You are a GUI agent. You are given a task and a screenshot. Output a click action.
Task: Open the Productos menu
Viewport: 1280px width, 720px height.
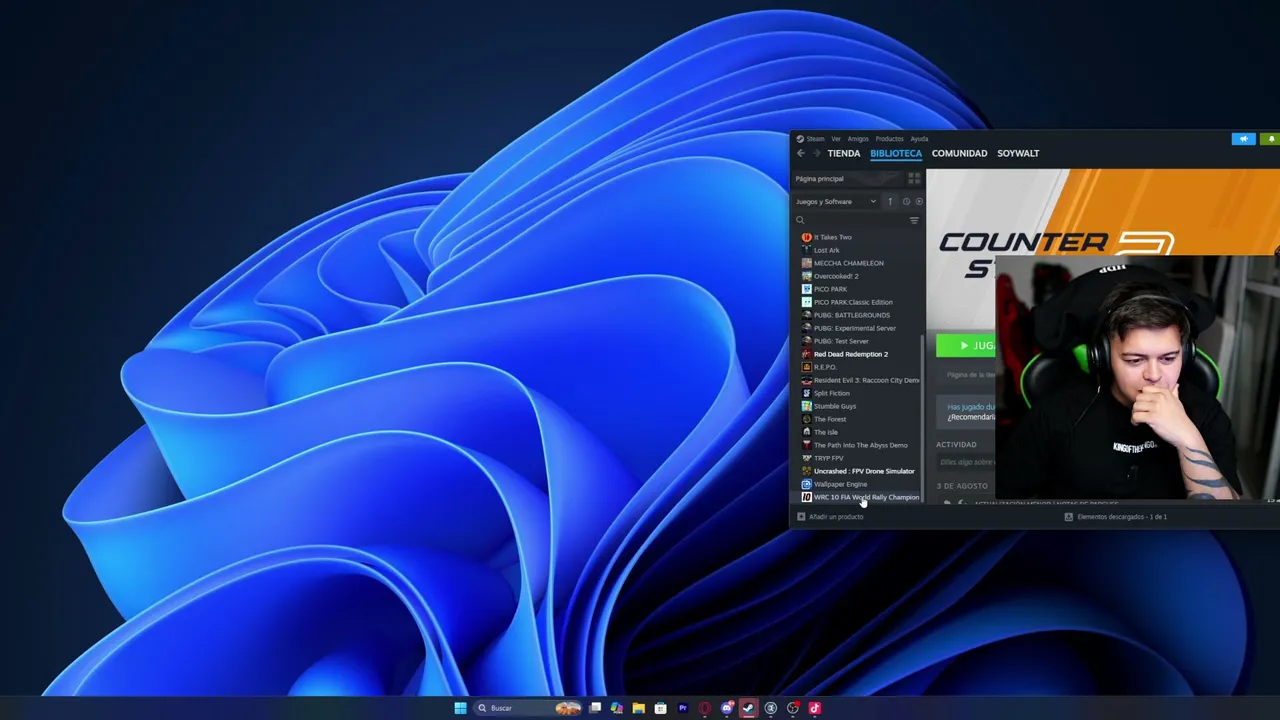point(889,139)
